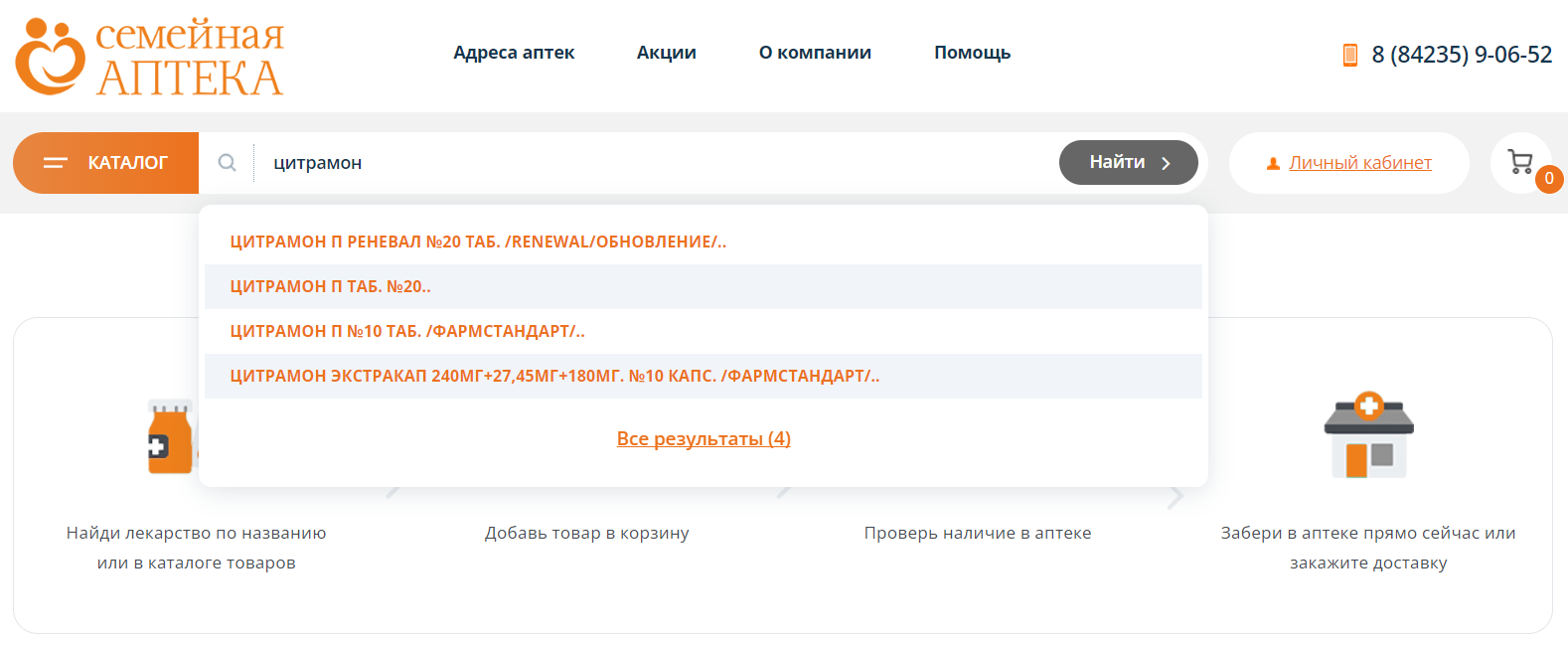The width and height of the screenshot is (1568, 646).
Task: Click the orange phone icon
Action: pos(1349,55)
